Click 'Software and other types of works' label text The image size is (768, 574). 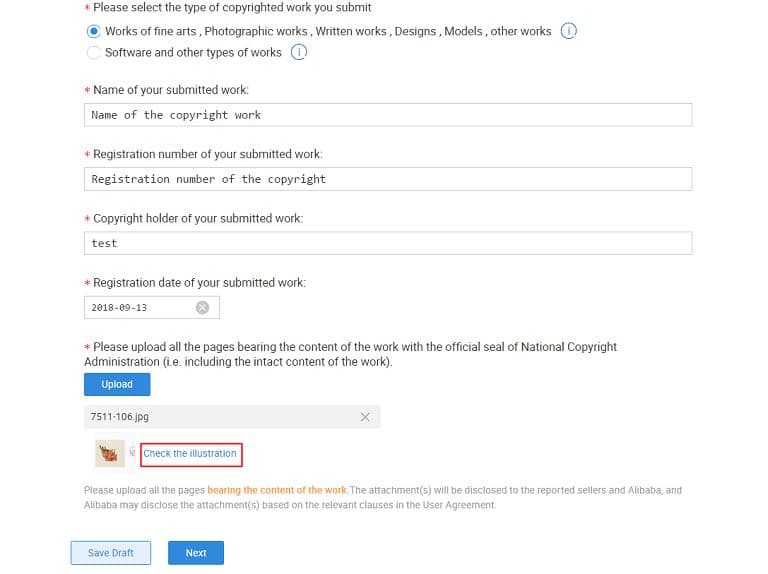tap(193, 52)
